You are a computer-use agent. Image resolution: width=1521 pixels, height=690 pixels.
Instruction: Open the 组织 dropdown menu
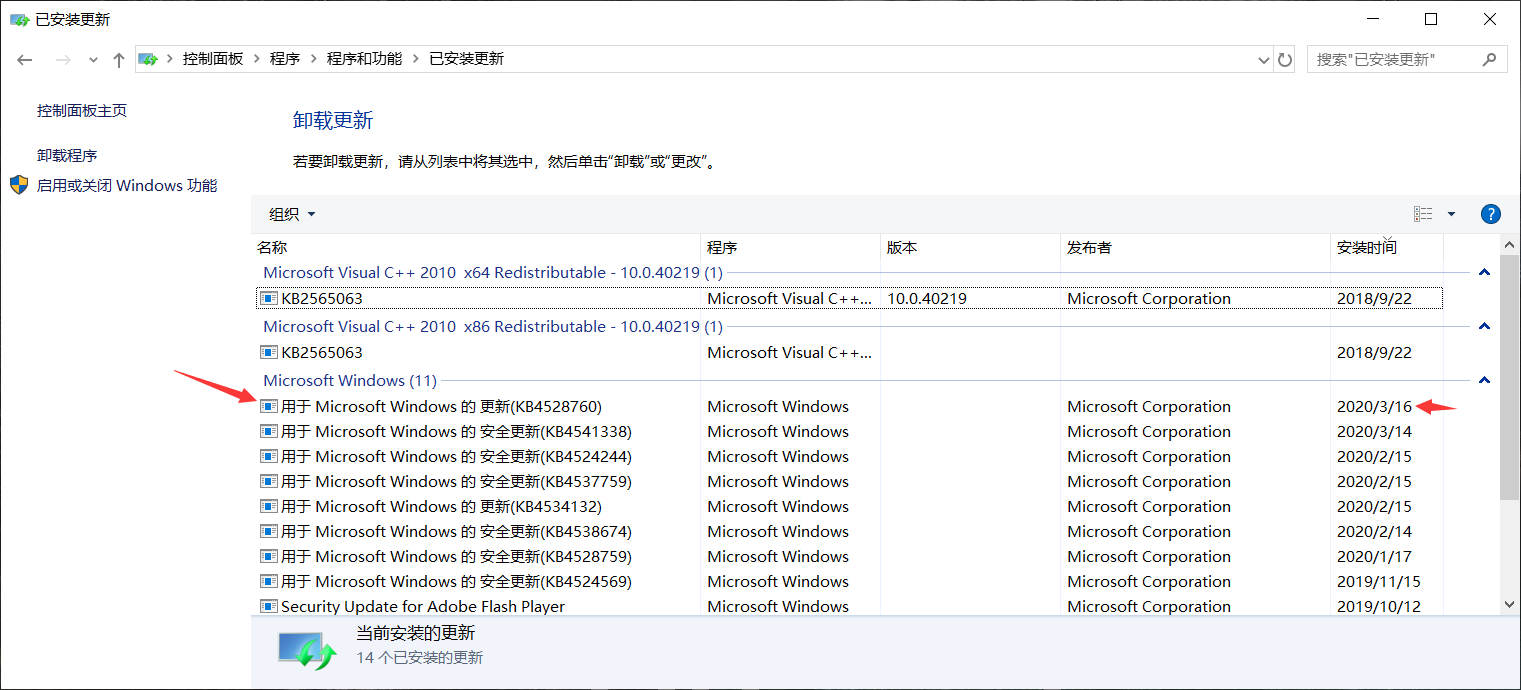292,214
